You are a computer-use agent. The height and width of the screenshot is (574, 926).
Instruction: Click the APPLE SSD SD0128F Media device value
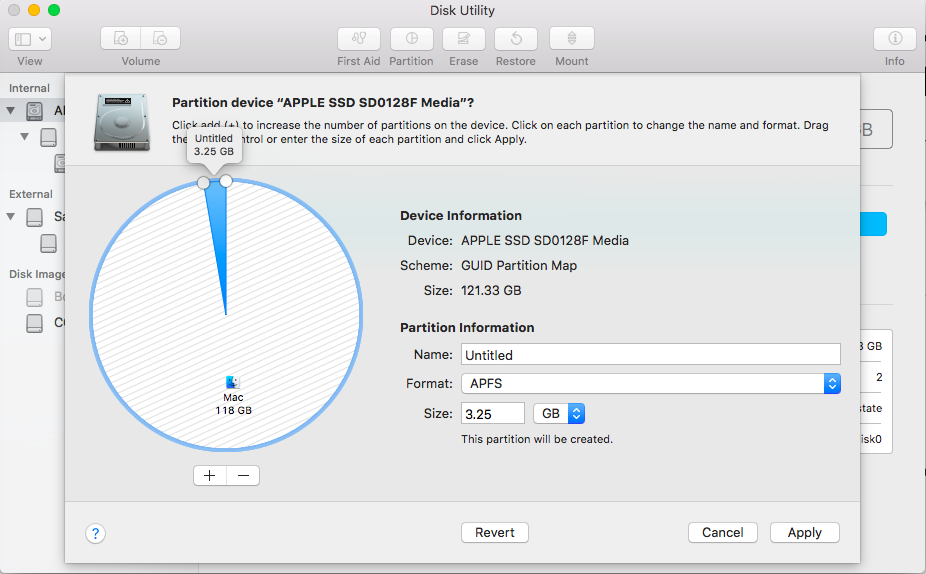[x=544, y=241]
